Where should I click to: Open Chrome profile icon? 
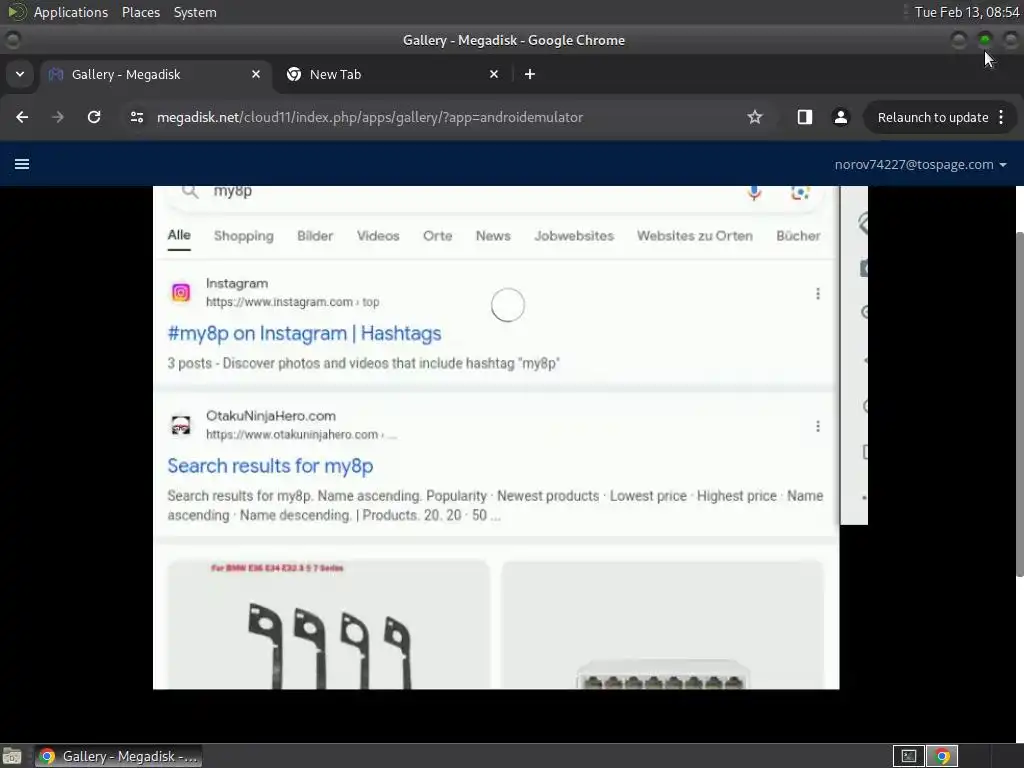[840, 117]
